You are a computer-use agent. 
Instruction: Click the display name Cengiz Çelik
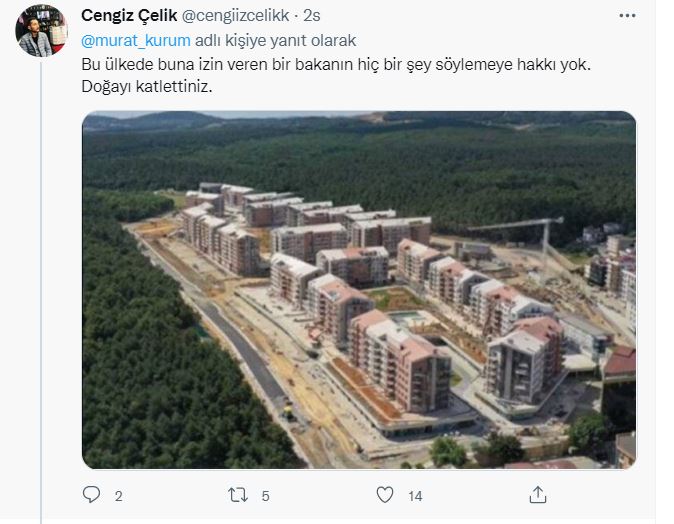click(x=129, y=16)
